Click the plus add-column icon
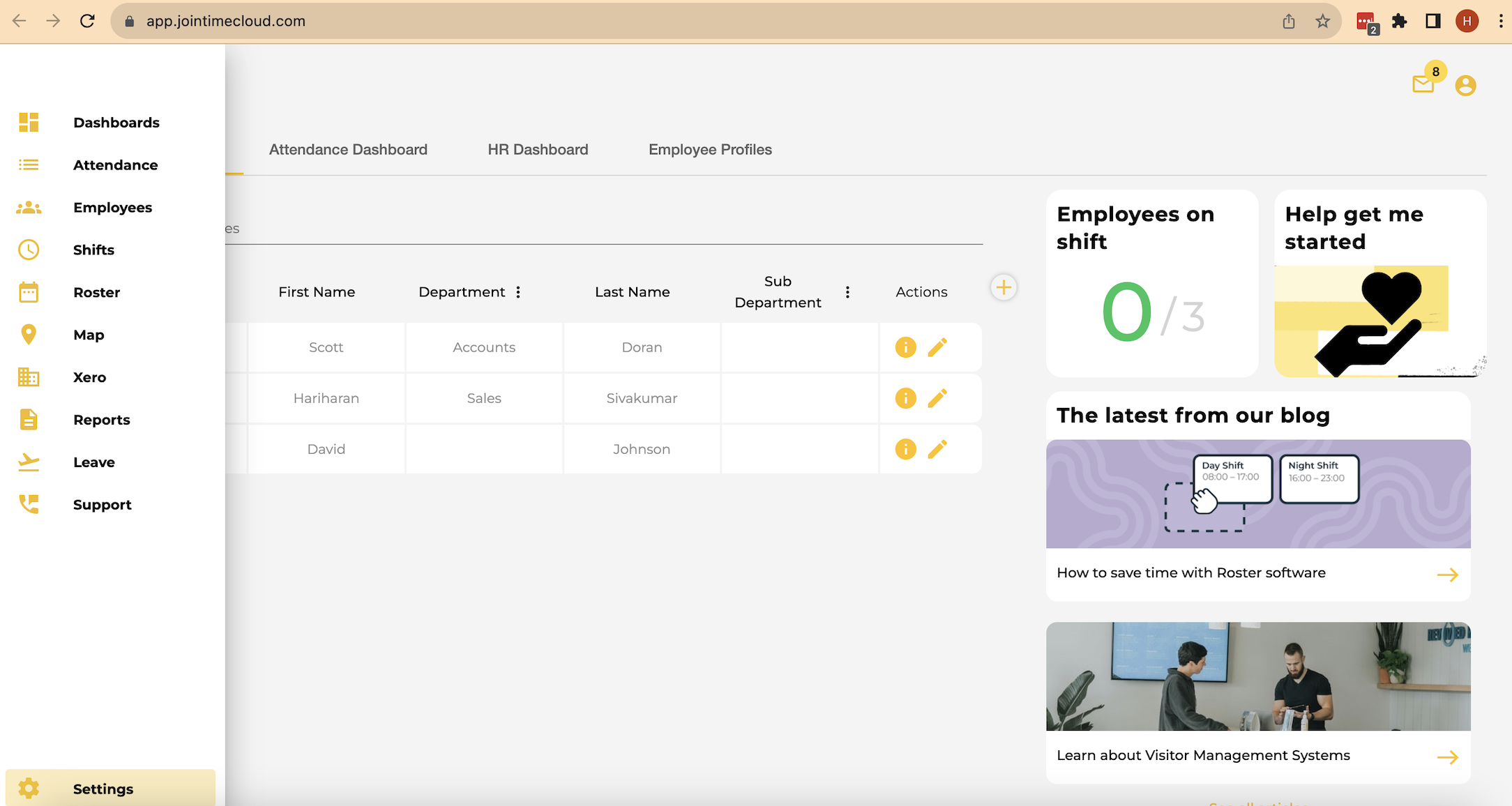The width and height of the screenshot is (1512, 806). point(1004,287)
